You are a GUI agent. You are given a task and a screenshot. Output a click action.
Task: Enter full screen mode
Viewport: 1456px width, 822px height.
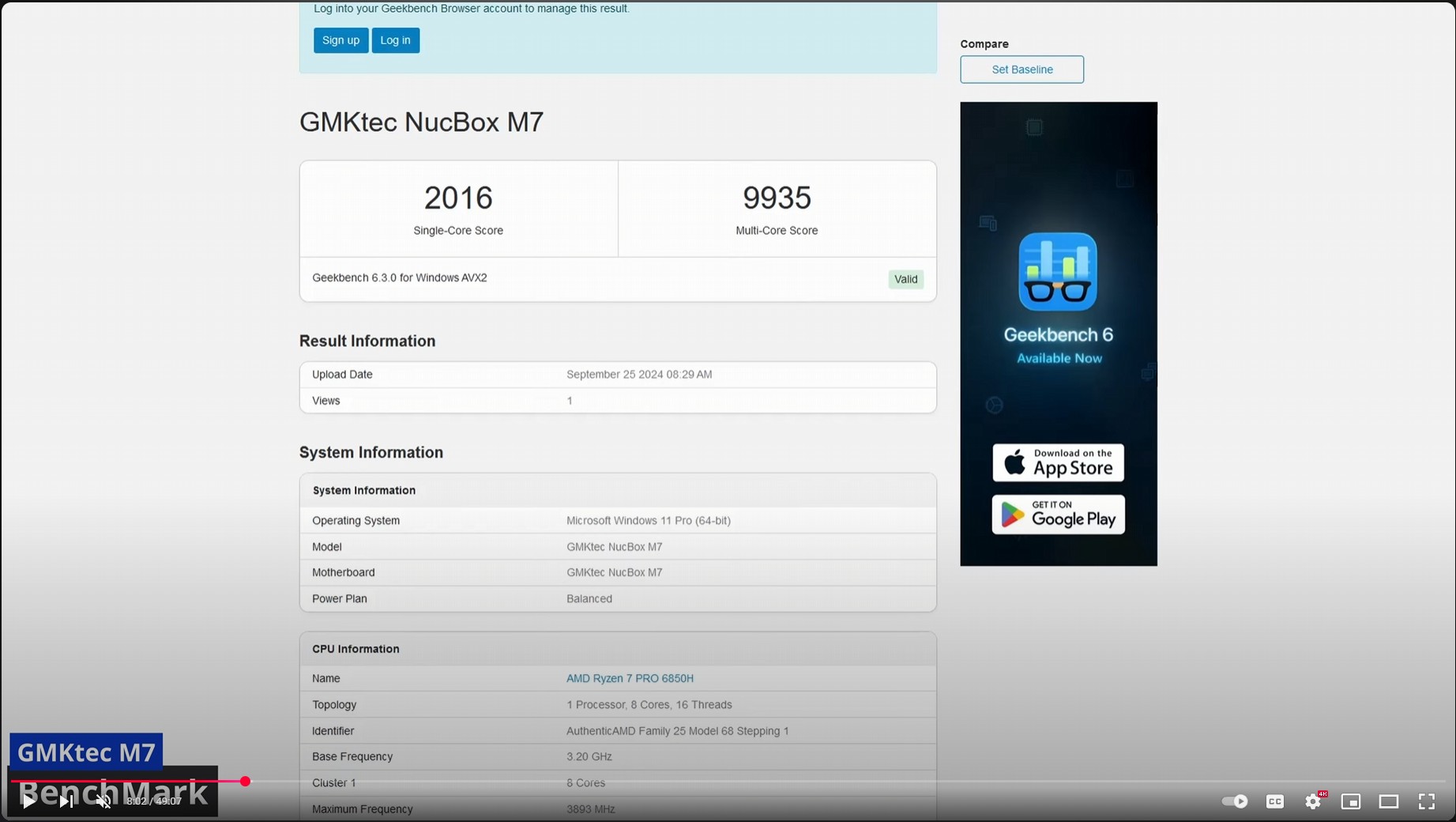[1427, 801]
